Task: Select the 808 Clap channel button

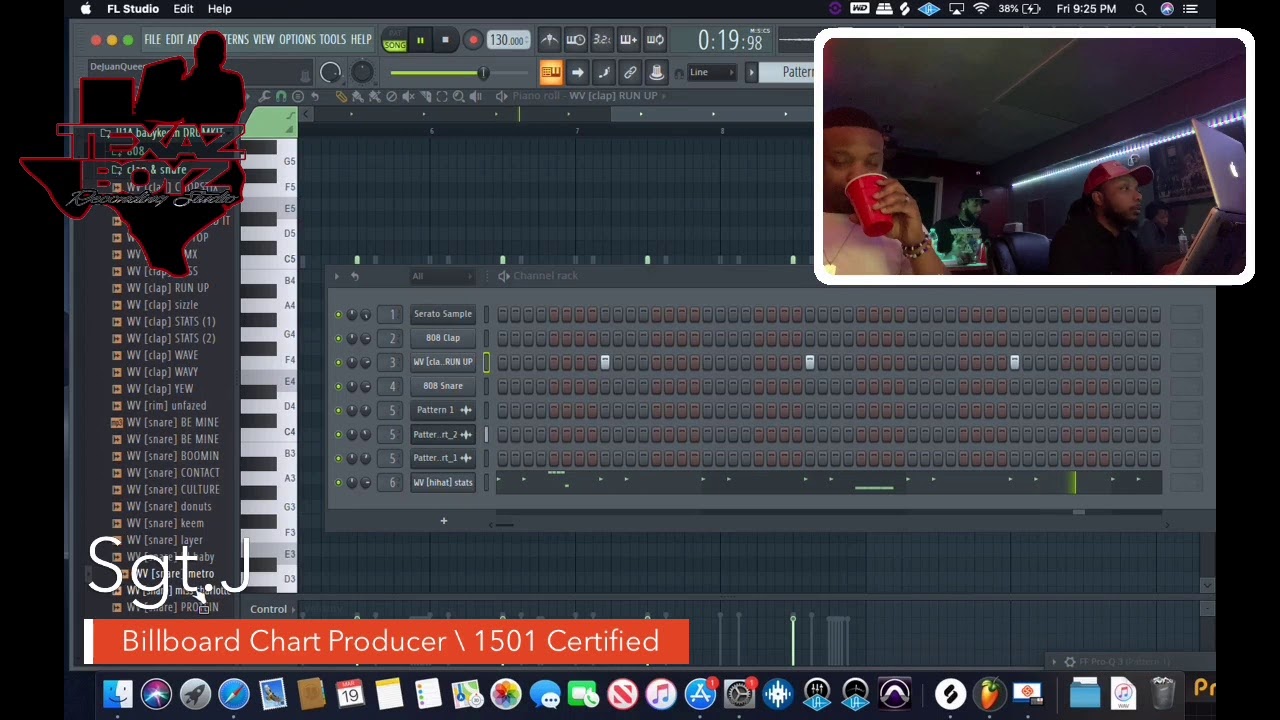Action: (443, 338)
